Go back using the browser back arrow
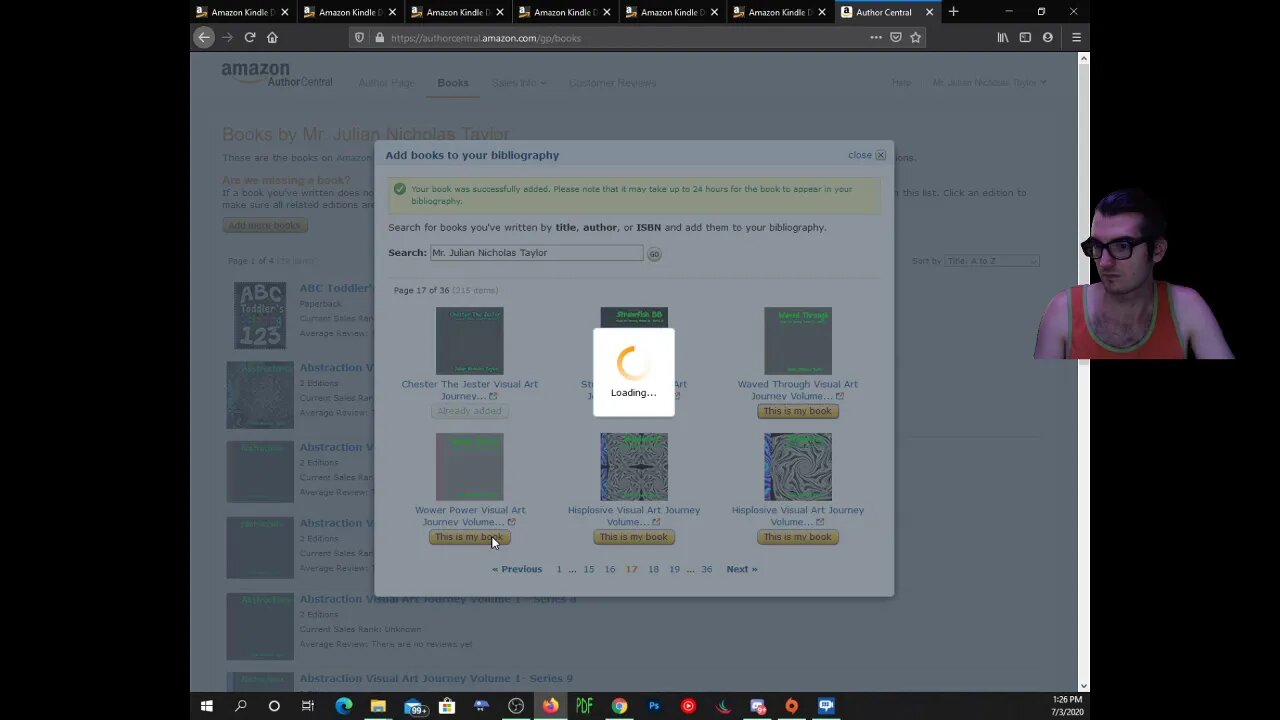 (204, 37)
